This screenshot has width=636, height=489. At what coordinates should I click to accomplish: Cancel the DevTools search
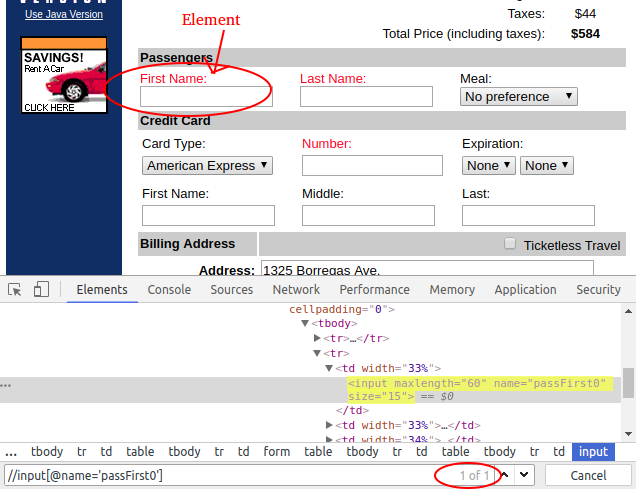tap(588, 475)
